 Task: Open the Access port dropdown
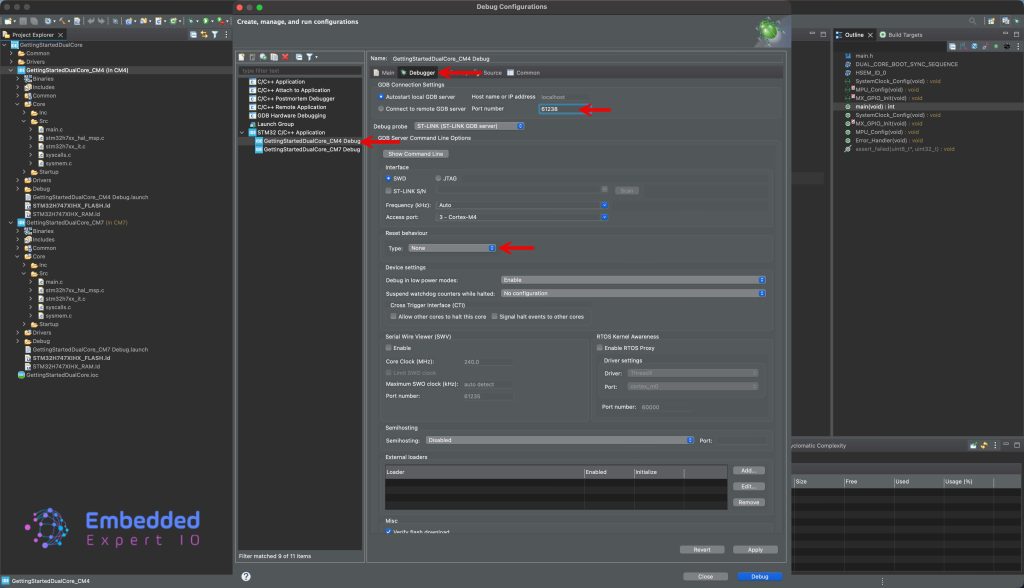pos(522,216)
